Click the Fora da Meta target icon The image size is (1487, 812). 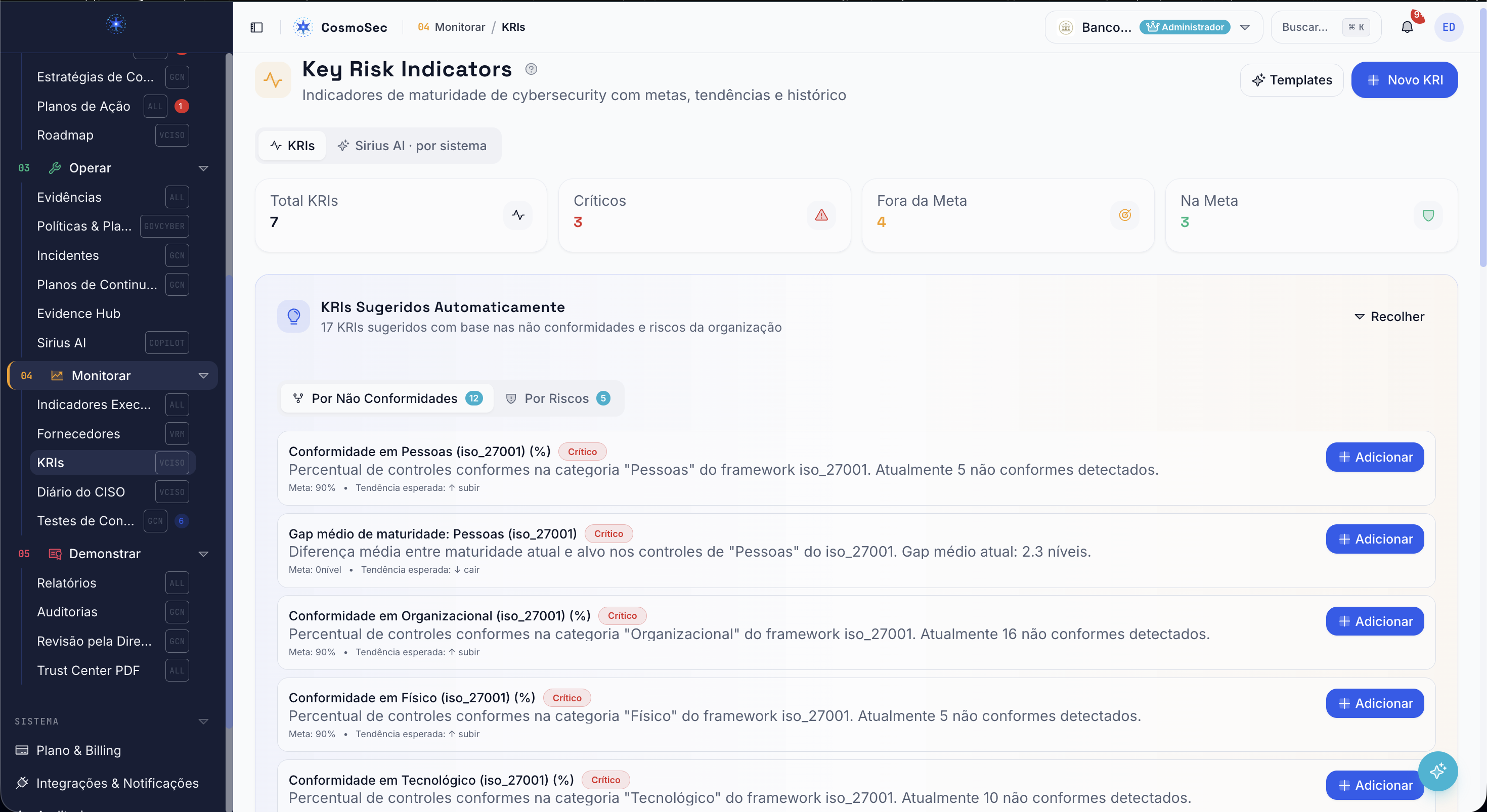(x=1124, y=215)
